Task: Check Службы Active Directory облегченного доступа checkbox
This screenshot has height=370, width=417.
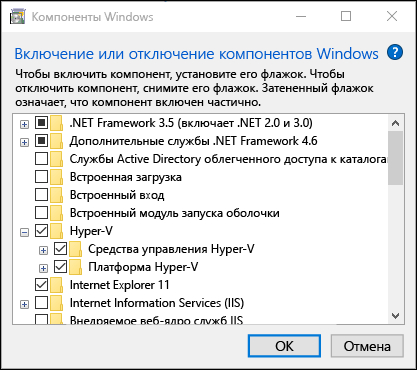Action: point(41,159)
